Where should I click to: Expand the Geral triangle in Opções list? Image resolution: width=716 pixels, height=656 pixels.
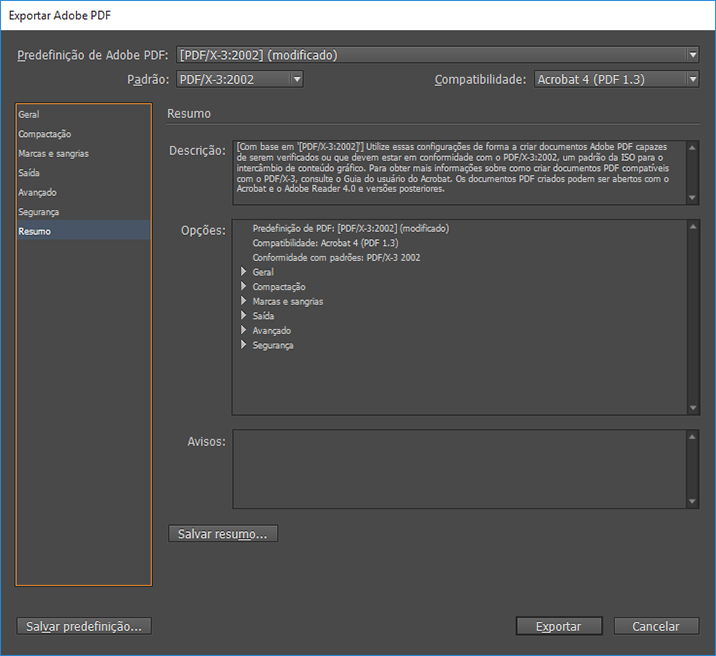[x=243, y=272]
